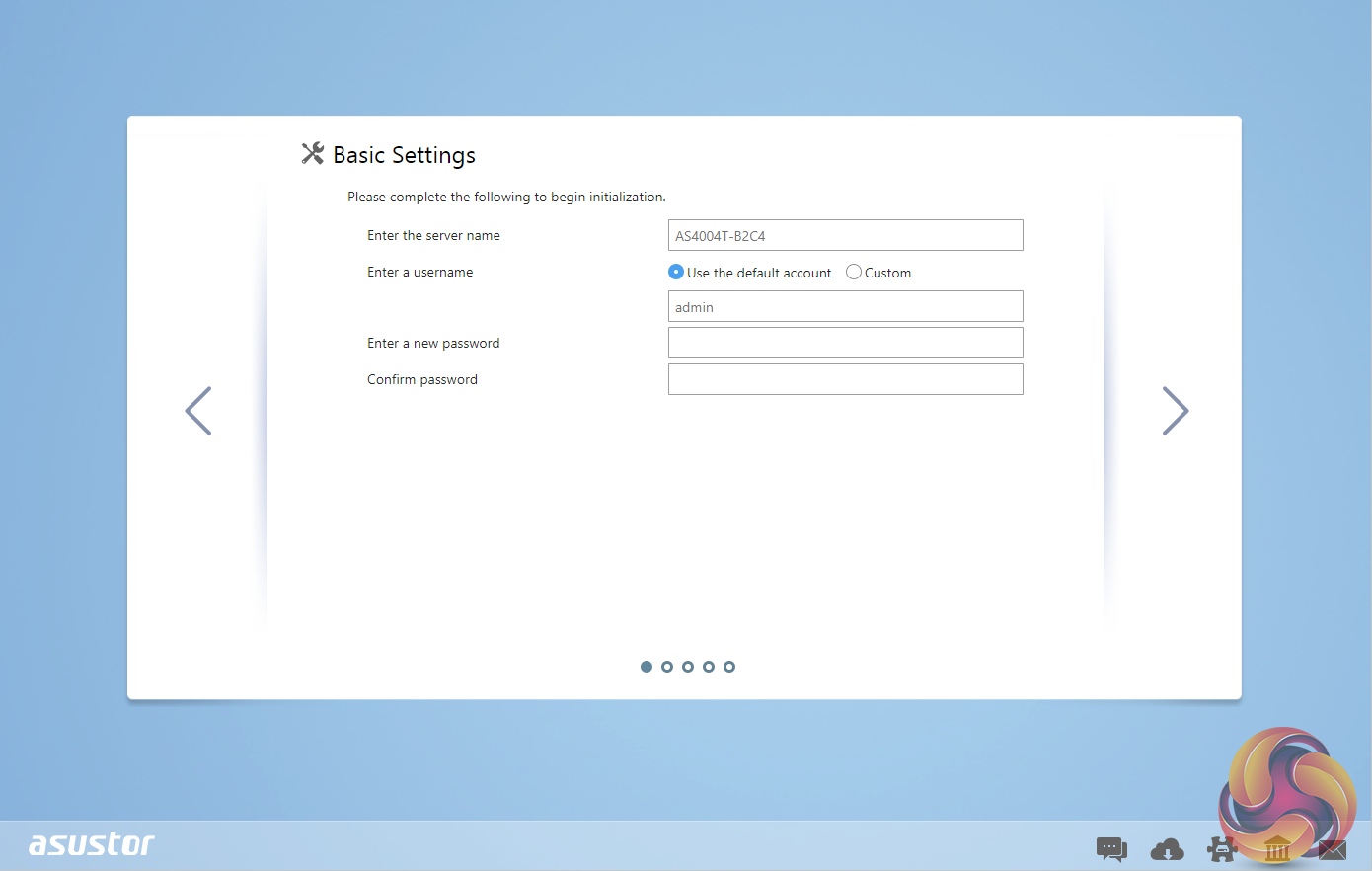
Task: Click the 'Enter a username' label
Action: pos(419,272)
